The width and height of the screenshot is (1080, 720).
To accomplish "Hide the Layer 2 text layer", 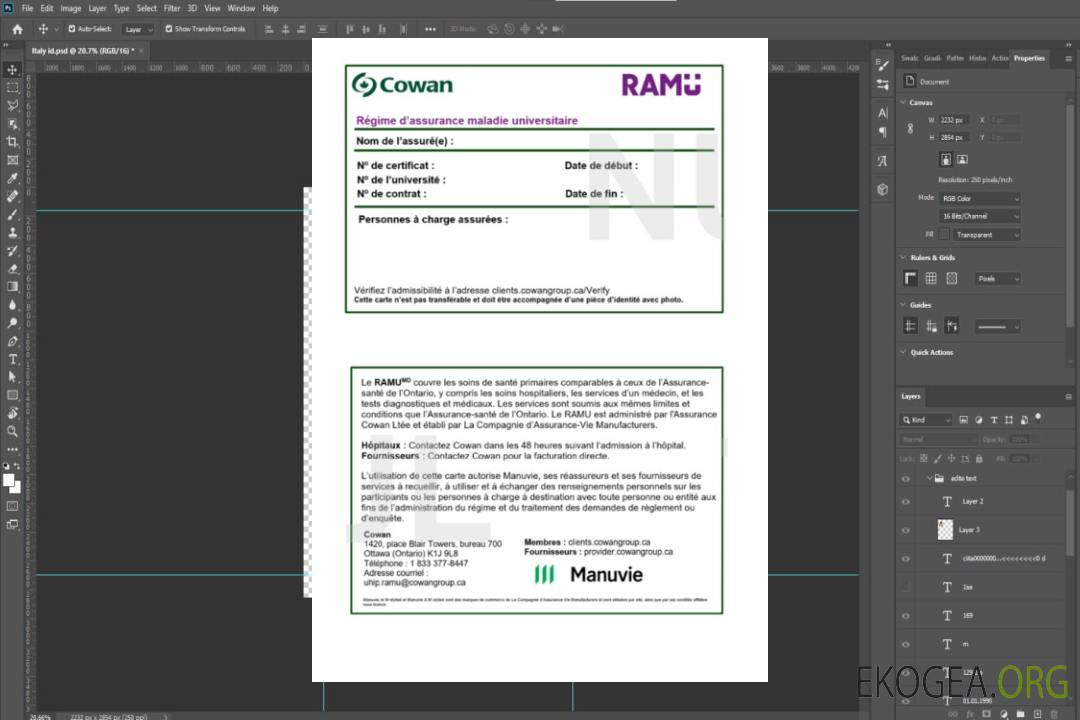I will pyautogui.click(x=906, y=501).
